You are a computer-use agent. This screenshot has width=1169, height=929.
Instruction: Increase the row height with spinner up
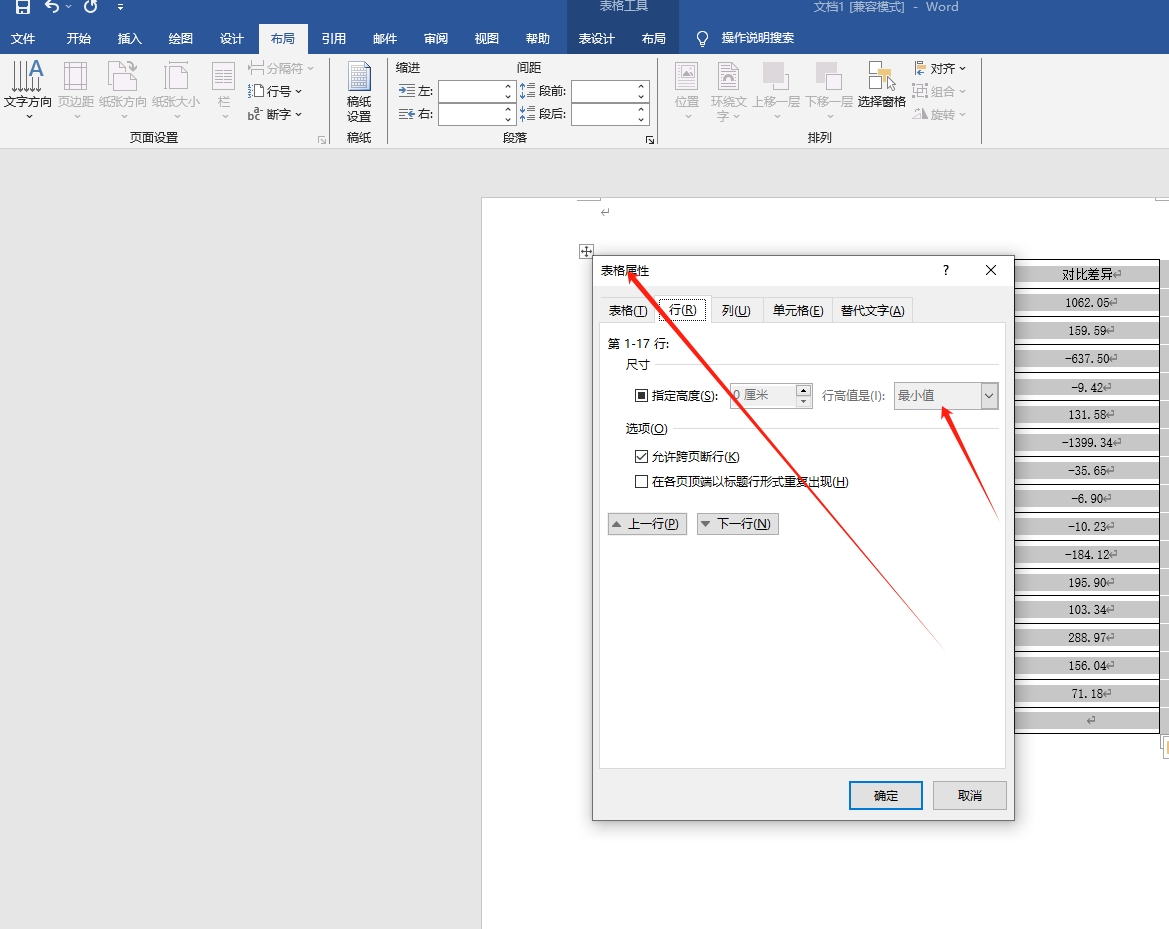803,390
